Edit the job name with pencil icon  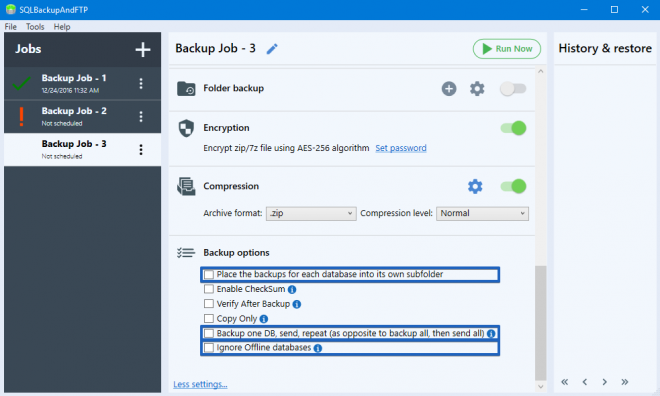pos(272,49)
